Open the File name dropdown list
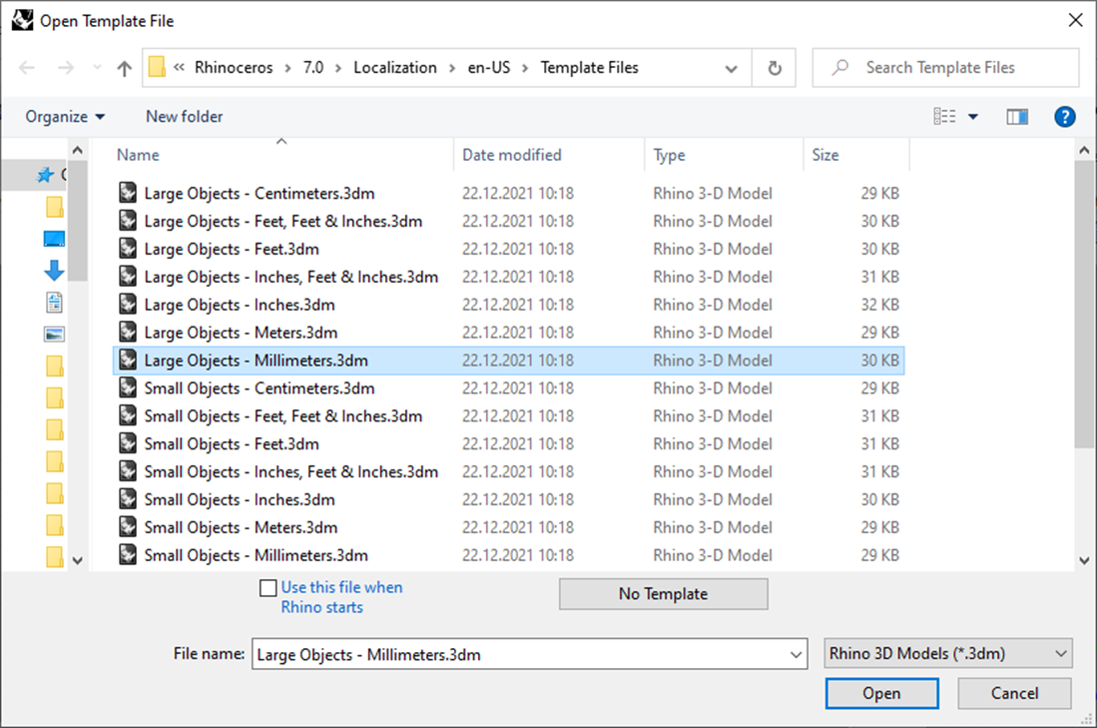Screen dimensions: 1097x728 point(795,655)
